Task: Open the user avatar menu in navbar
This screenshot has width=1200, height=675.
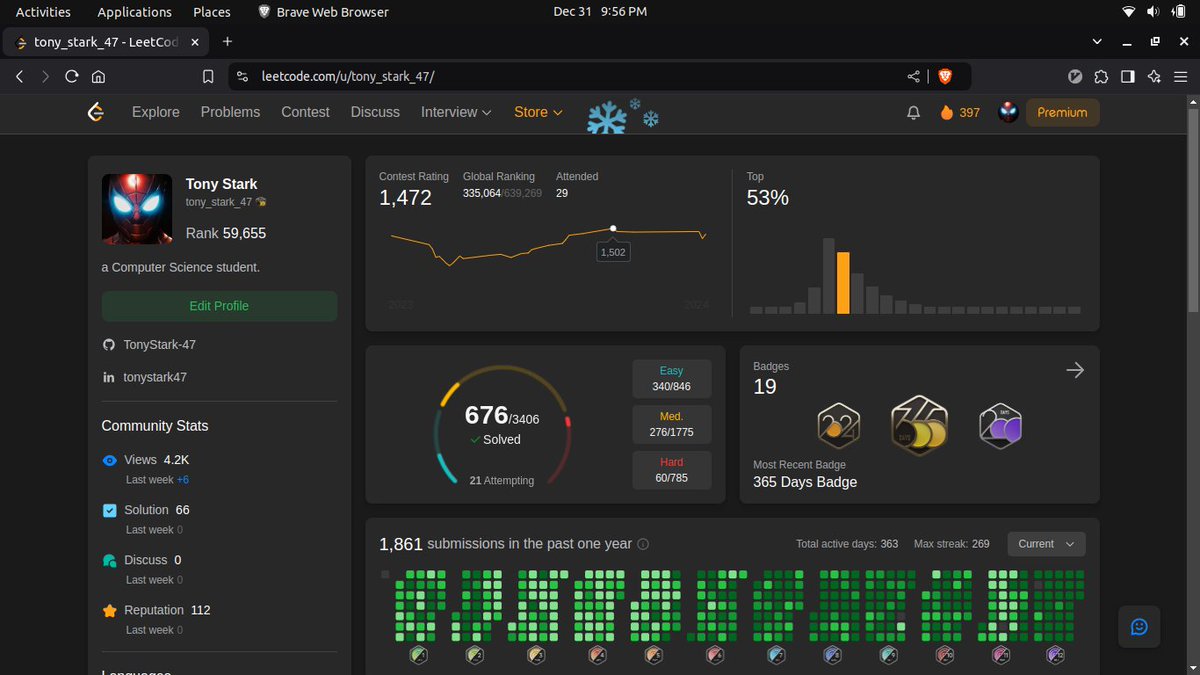Action: [1008, 113]
